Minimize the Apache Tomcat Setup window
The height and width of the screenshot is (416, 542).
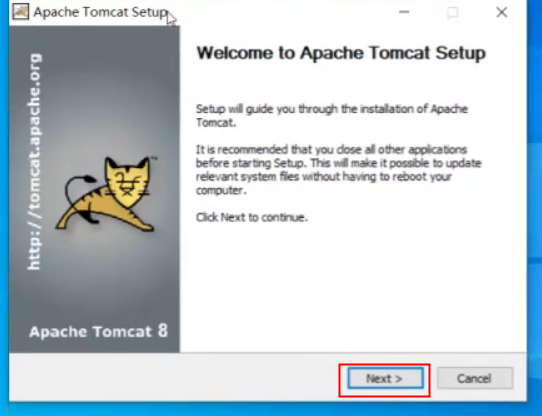404,12
